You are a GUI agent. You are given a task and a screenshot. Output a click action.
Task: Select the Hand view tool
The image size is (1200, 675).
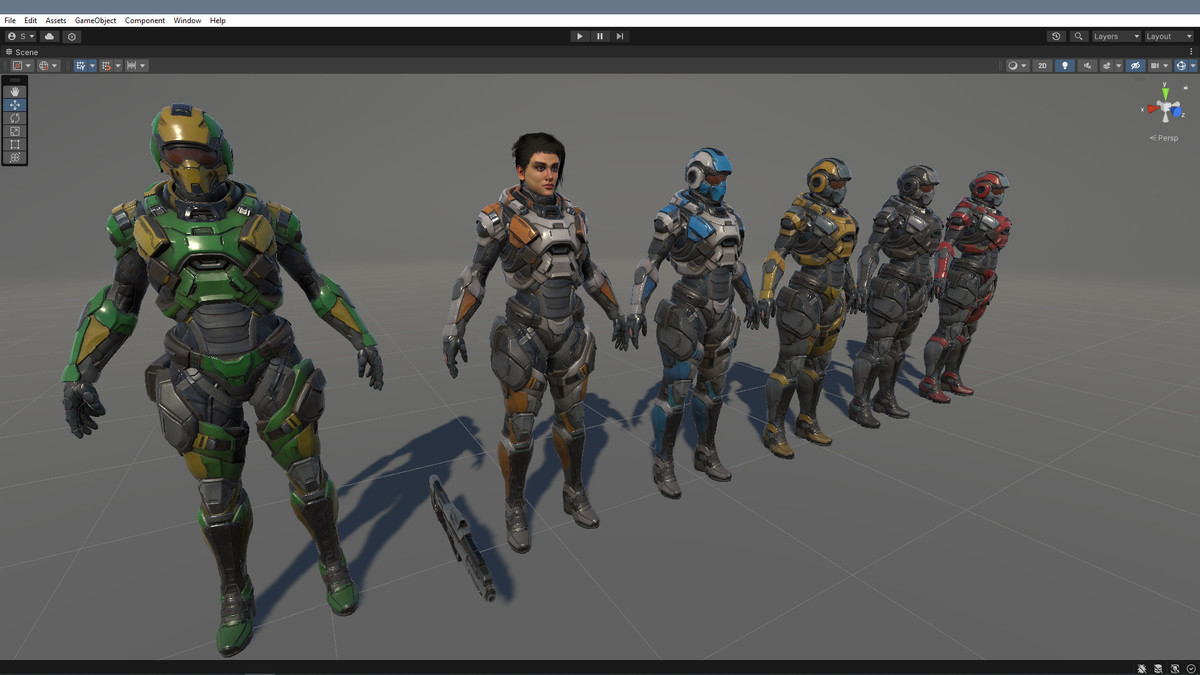tap(15, 92)
